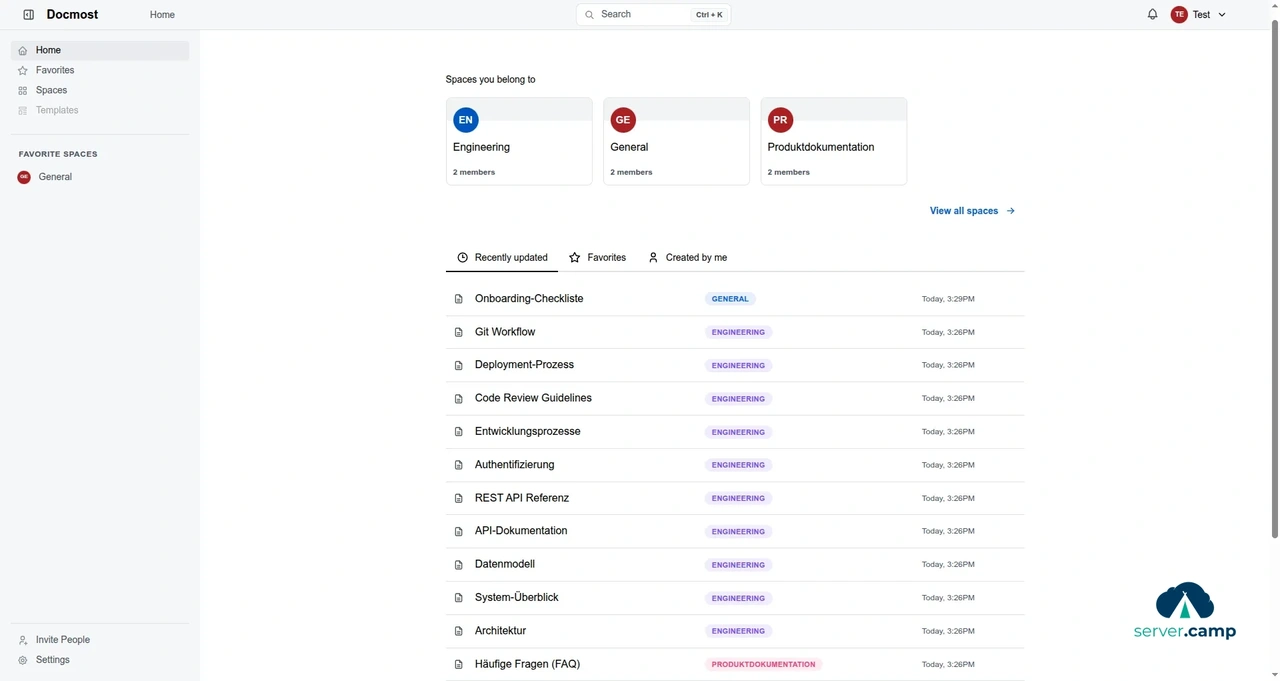The image size is (1280, 681).
Task: Open Favorites in the sidebar
Action: pos(100,70)
